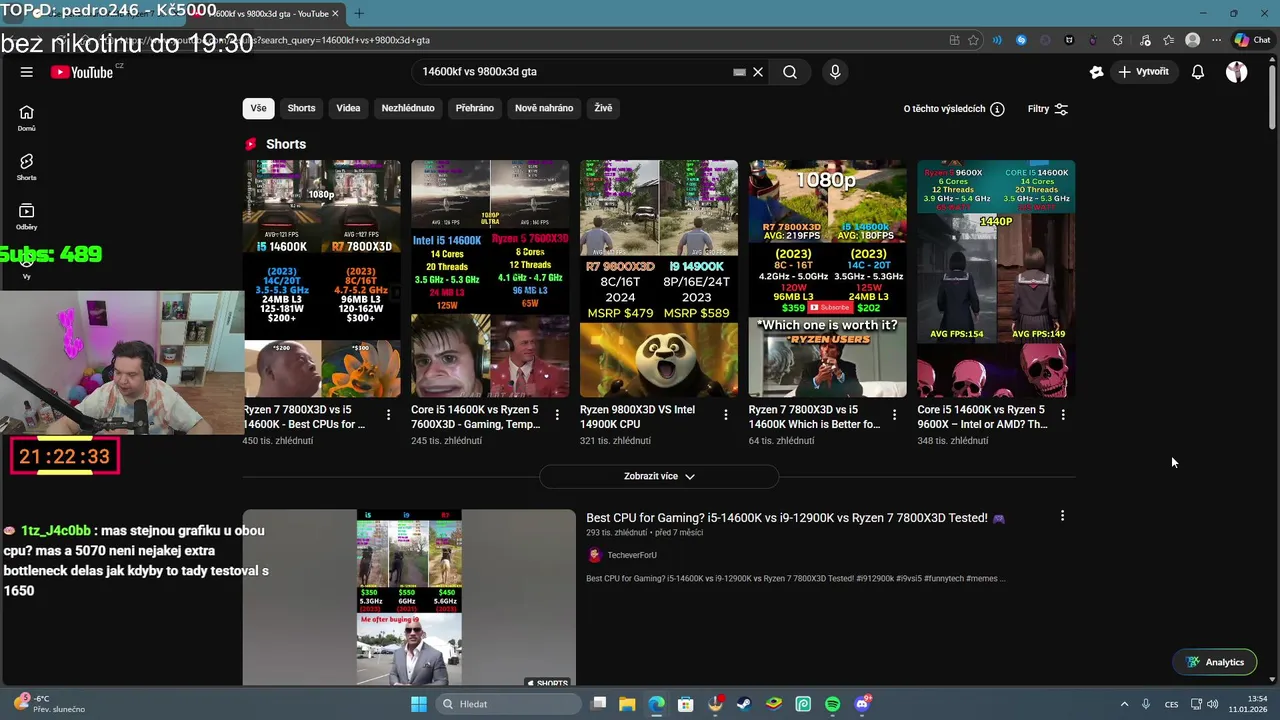Open the Ryzen 5 9600X vs Core i5 14600K short
This screenshot has width=1280, height=720.
pyautogui.click(x=996, y=278)
